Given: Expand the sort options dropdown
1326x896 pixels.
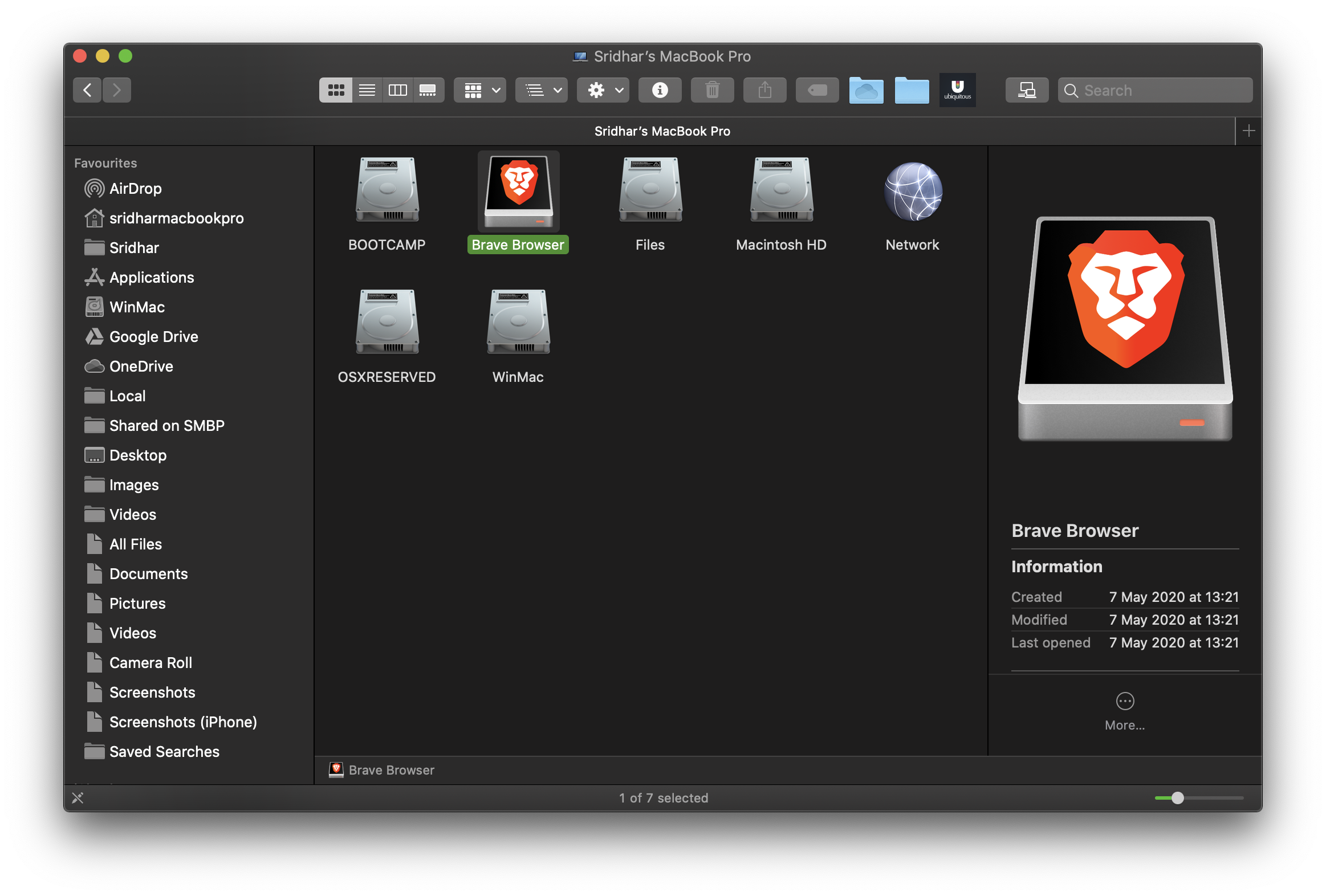Looking at the screenshot, I should click(x=542, y=90).
